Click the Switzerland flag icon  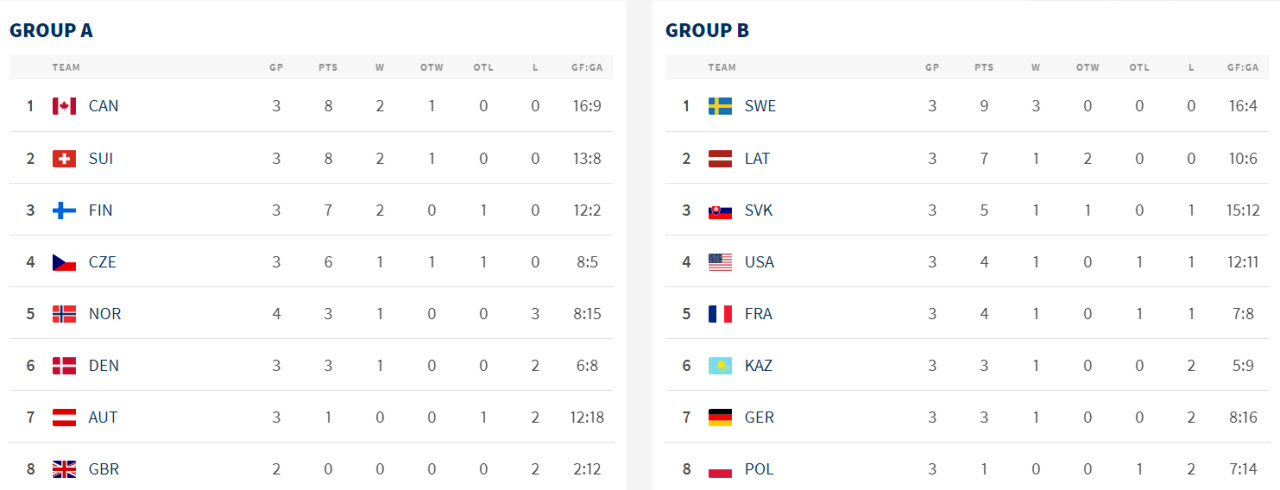[64, 158]
